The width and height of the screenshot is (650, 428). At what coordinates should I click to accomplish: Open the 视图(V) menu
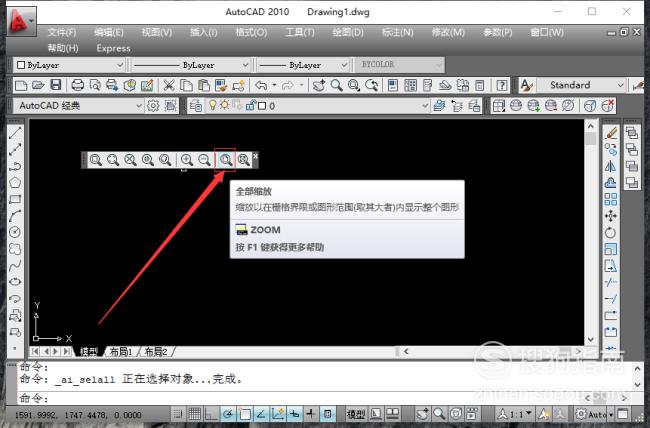coord(157,32)
